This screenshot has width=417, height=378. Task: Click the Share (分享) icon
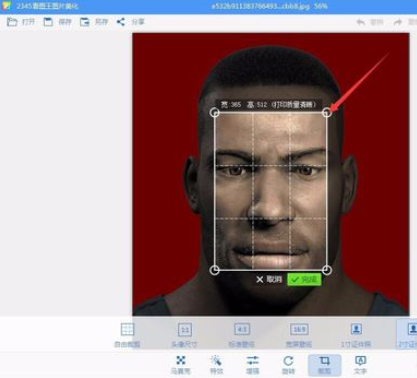120,22
